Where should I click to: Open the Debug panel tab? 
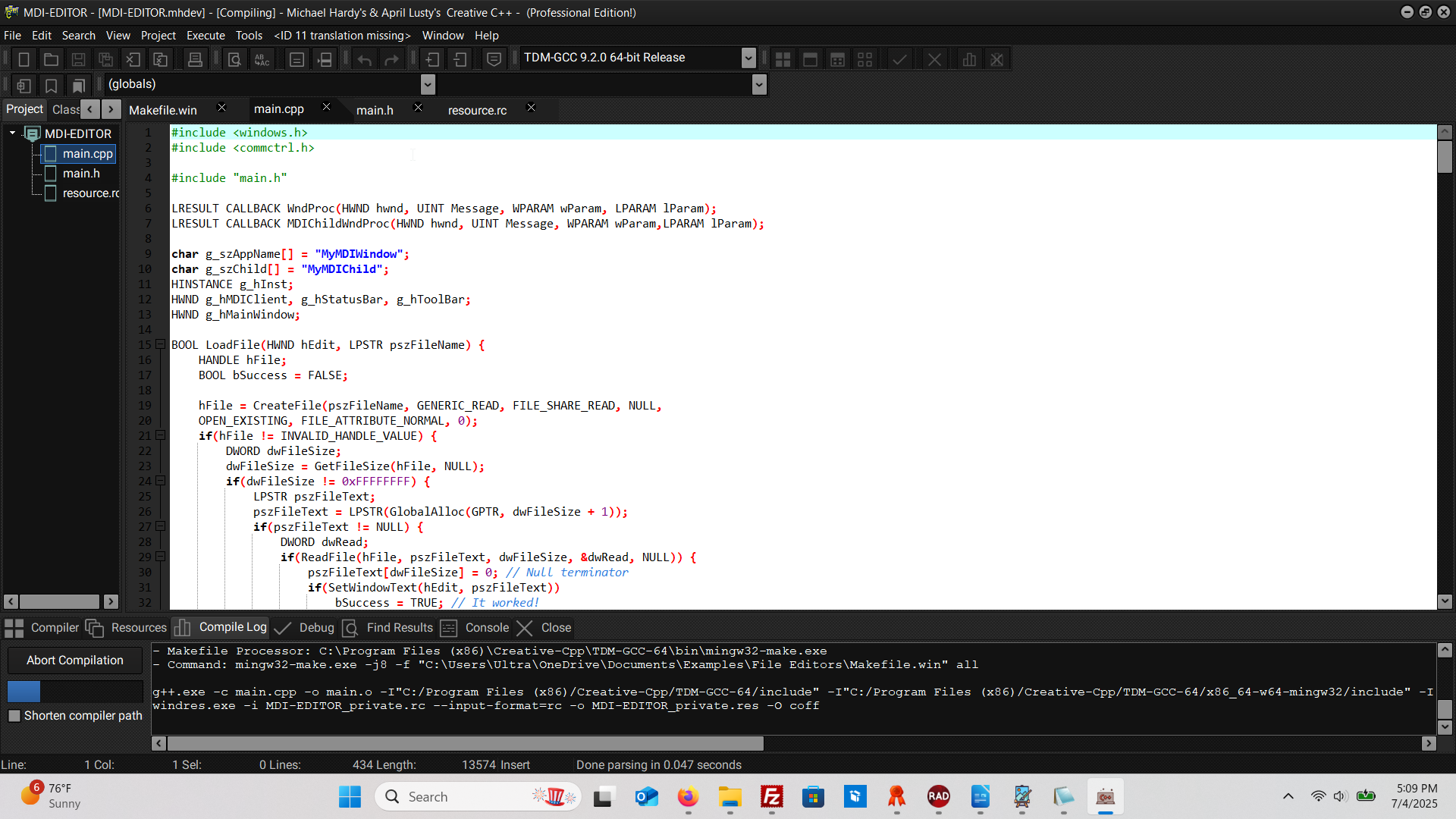(305, 628)
